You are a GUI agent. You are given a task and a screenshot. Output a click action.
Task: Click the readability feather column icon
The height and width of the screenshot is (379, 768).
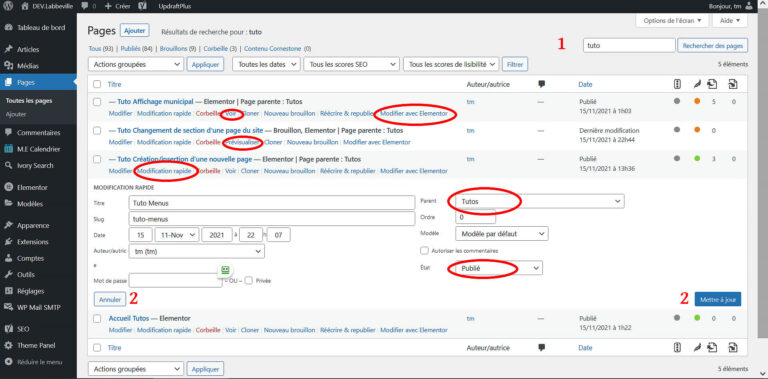point(696,84)
